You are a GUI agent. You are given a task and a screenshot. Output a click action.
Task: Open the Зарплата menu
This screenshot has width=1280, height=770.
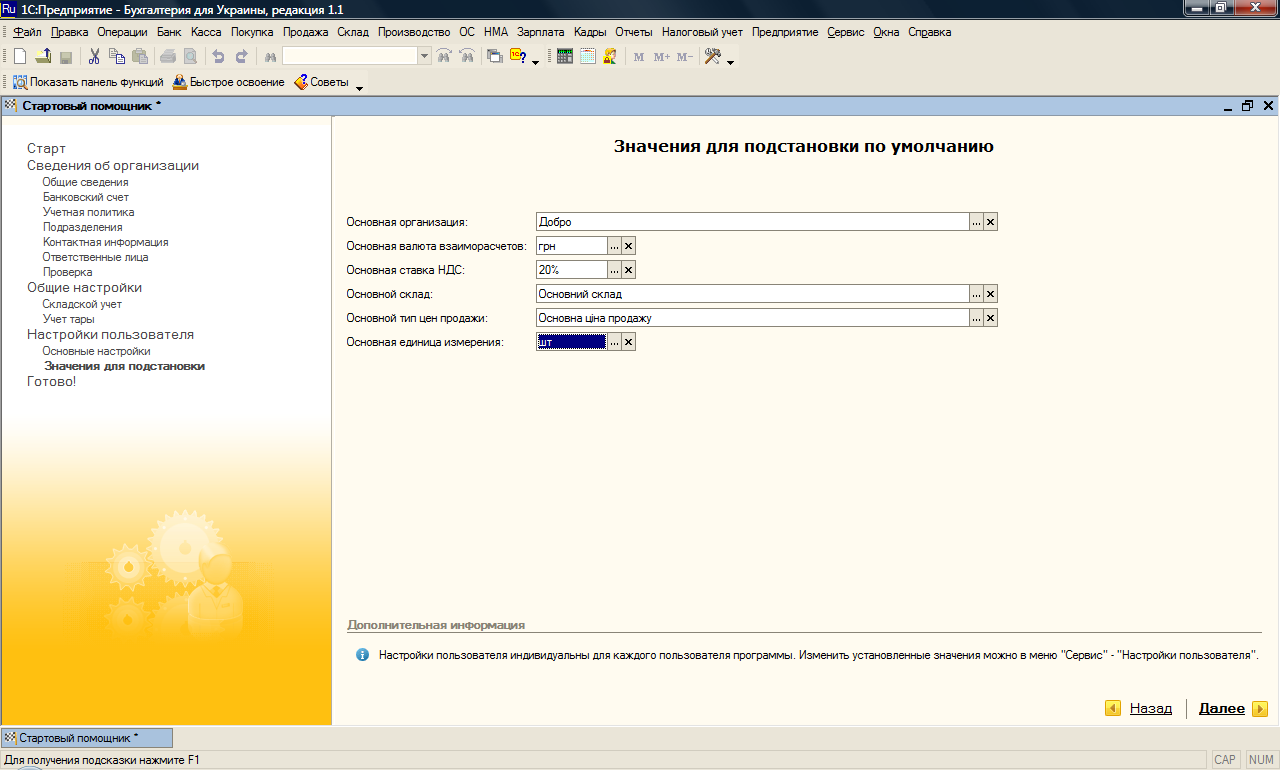[541, 32]
